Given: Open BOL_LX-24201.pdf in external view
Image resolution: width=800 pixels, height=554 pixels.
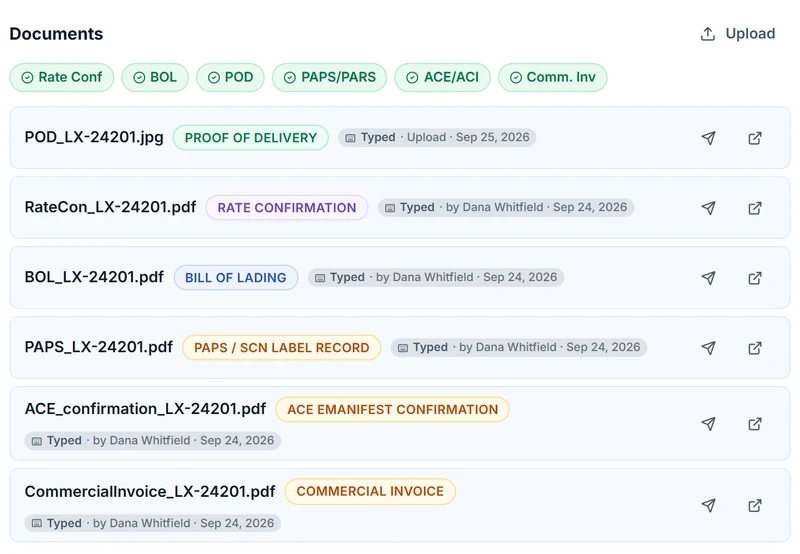Looking at the screenshot, I should pyautogui.click(x=755, y=278).
